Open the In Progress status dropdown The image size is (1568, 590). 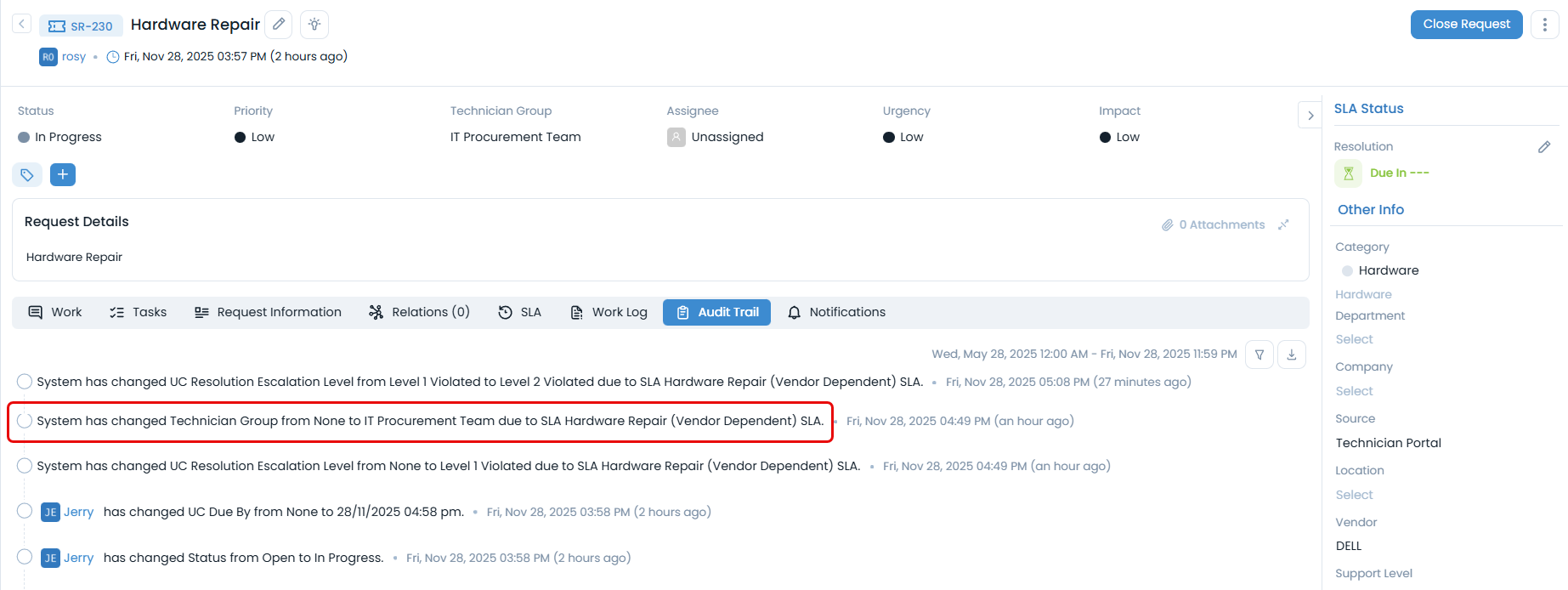68,137
